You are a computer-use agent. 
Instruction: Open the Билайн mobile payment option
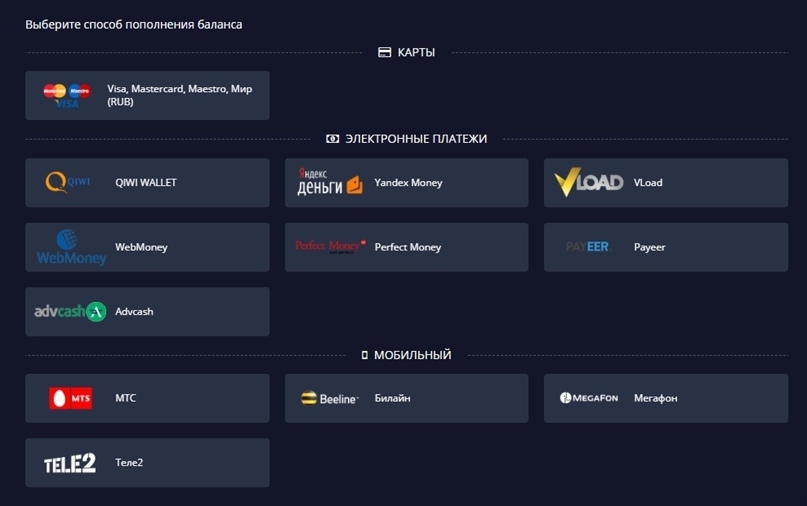coord(407,398)
